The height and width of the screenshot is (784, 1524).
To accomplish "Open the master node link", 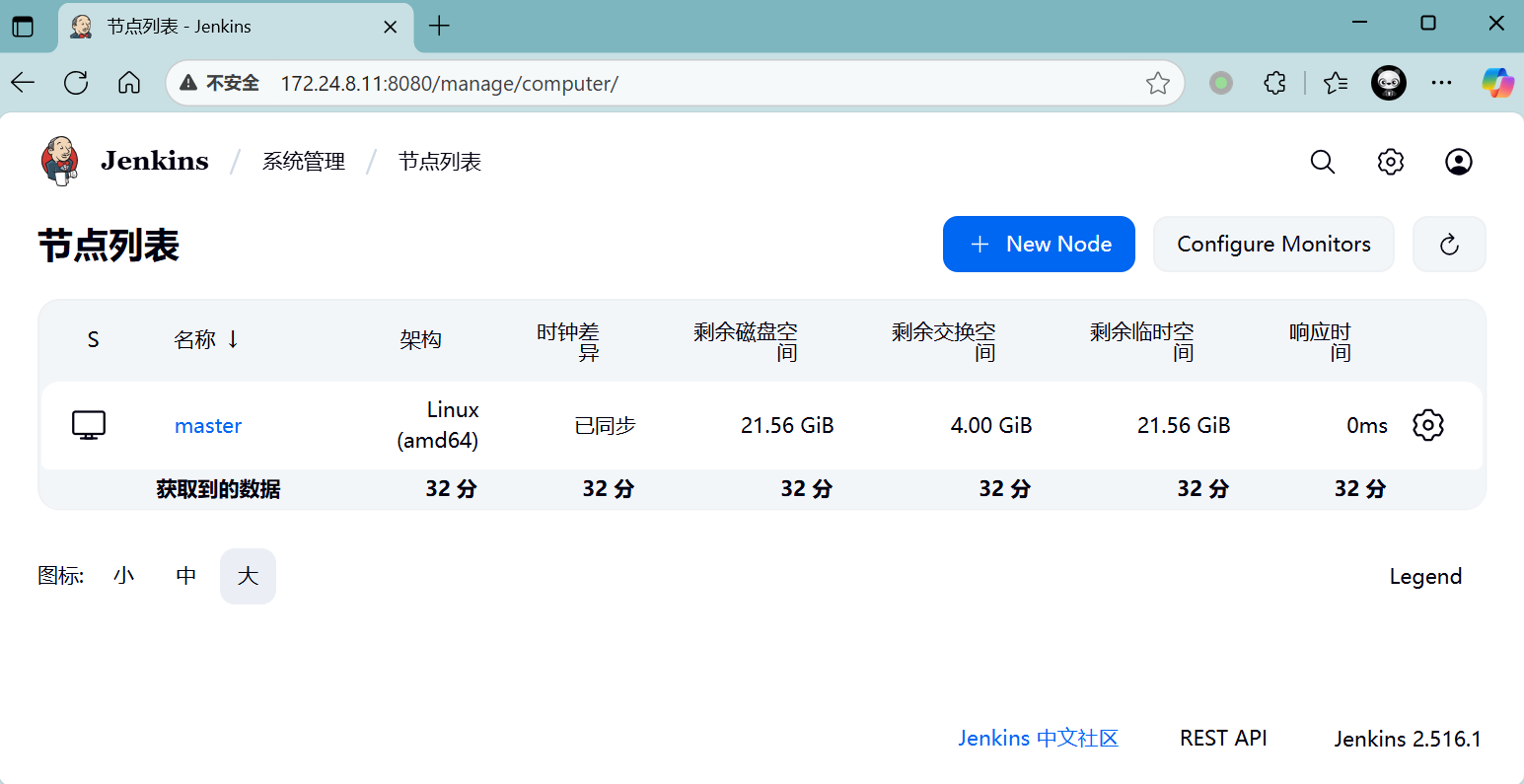I will (x=208, y=426).
